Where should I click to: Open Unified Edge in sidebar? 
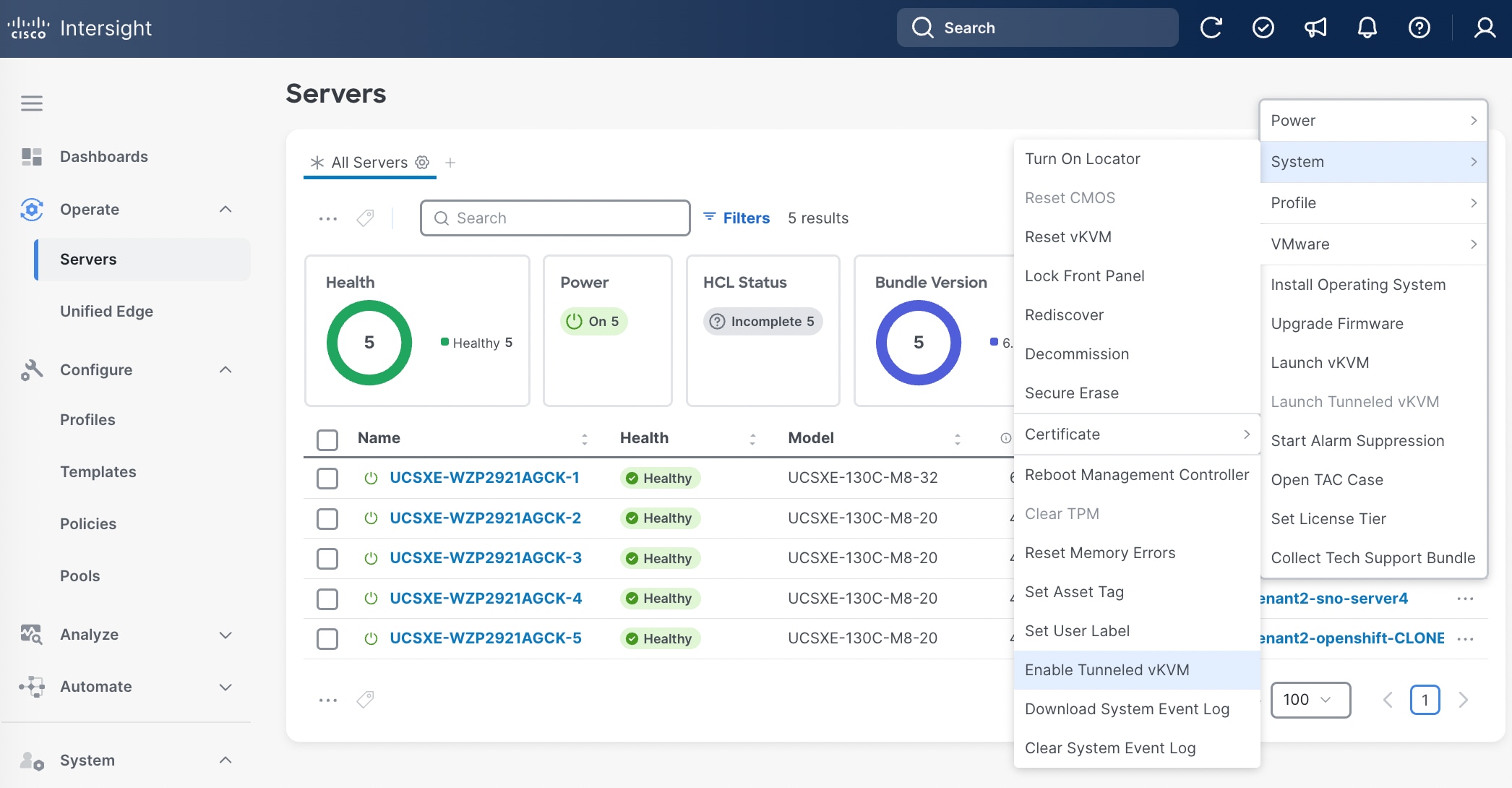pyautogui.click(x=106, y=312)
